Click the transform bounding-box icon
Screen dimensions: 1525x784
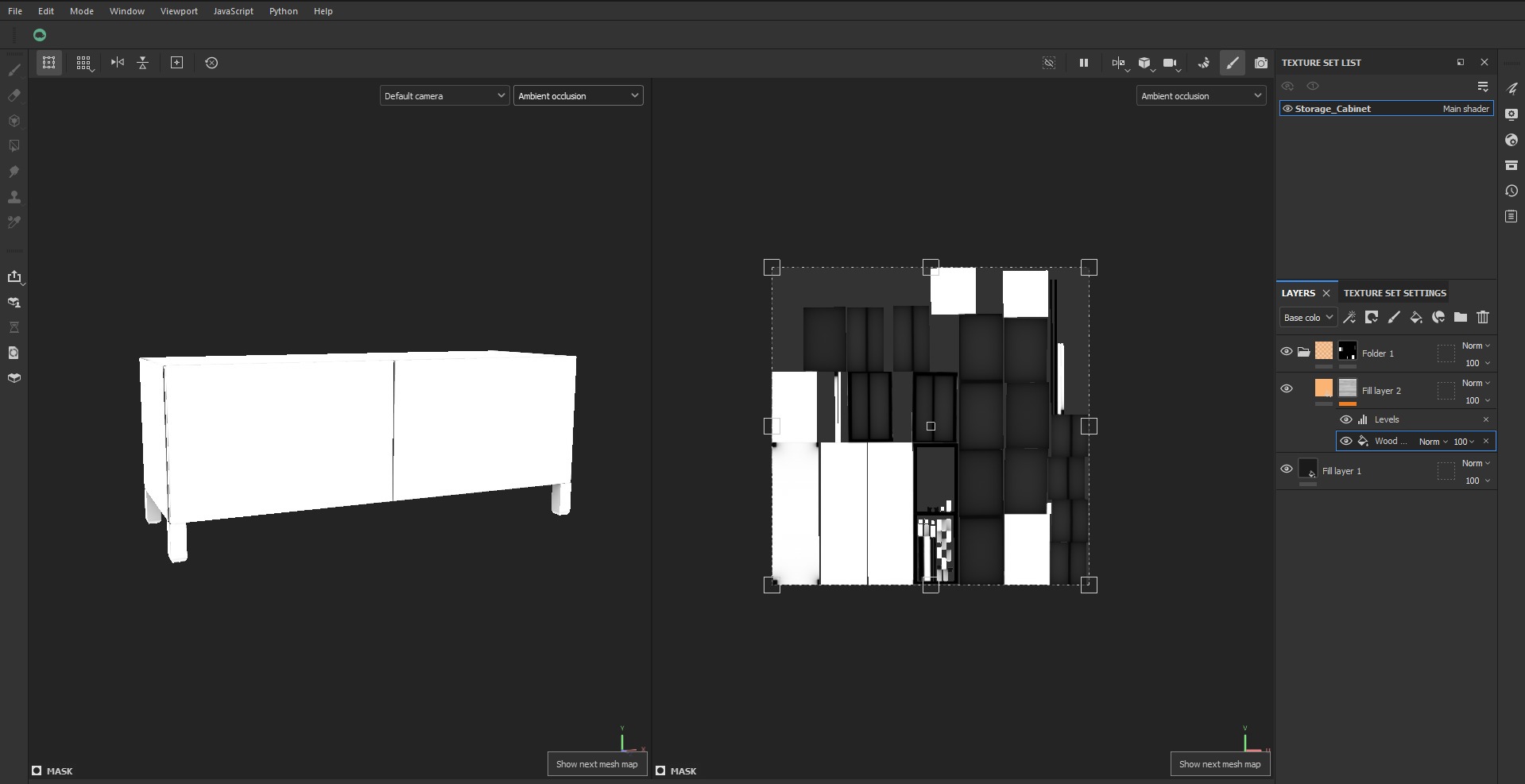(48, 63)
